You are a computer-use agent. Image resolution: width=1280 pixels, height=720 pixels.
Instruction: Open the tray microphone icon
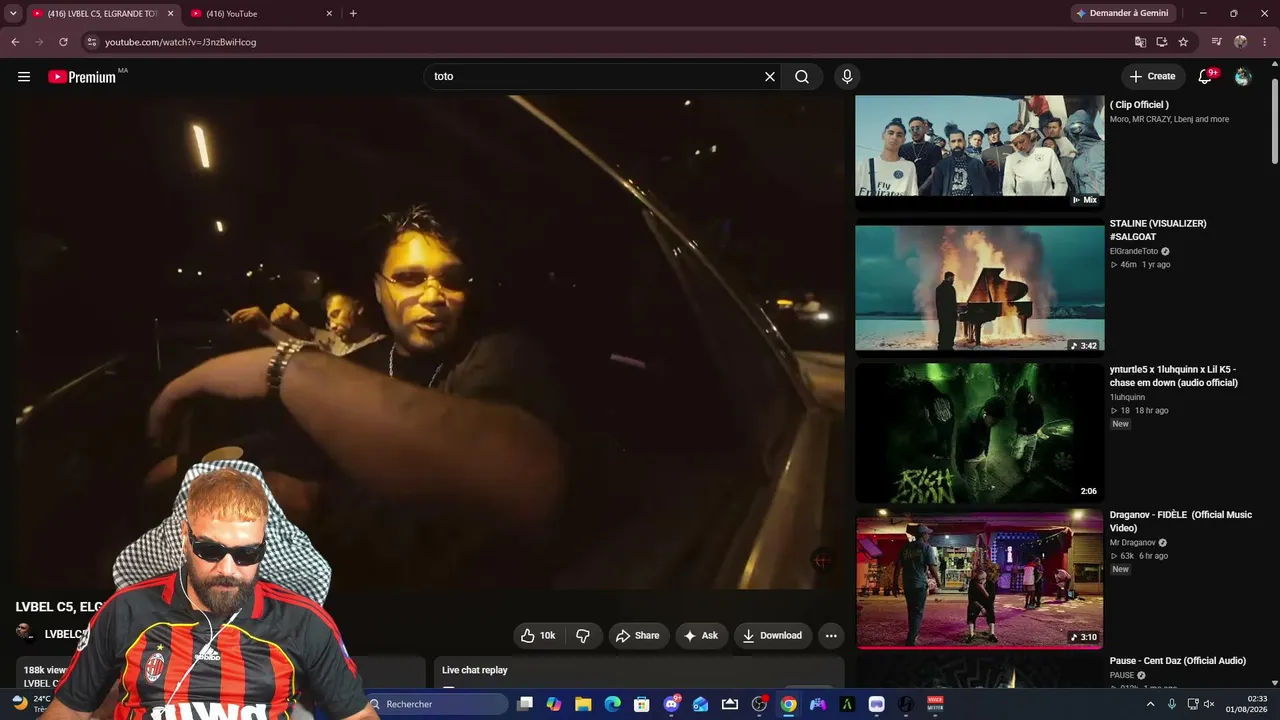coord(1172,704)
